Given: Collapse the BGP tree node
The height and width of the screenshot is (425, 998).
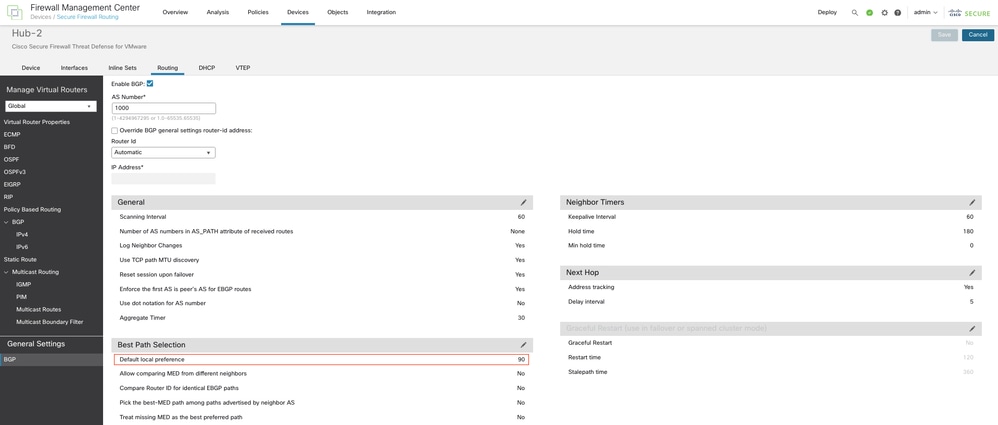Looking at the screenshot, I should pyautogui.click(x=6, y=222).
